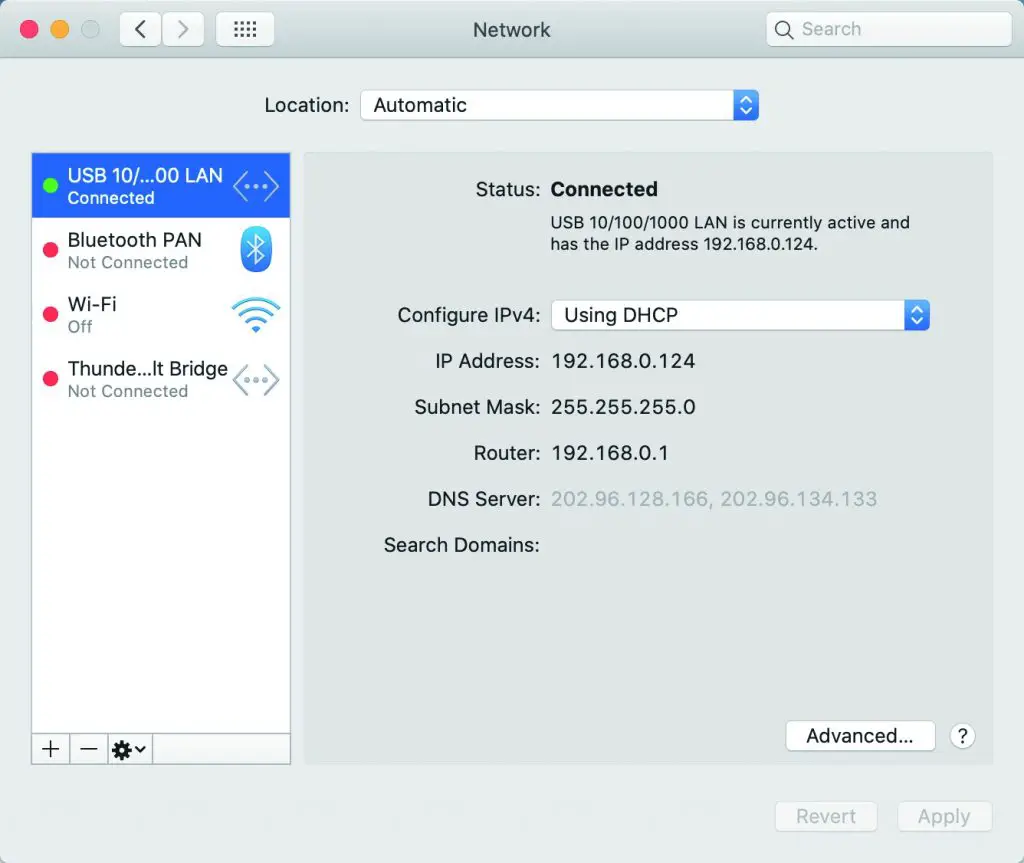This screenshot has height=863, width=1024.
Task: Open Advanced network settings
Action: pos(860,736)
